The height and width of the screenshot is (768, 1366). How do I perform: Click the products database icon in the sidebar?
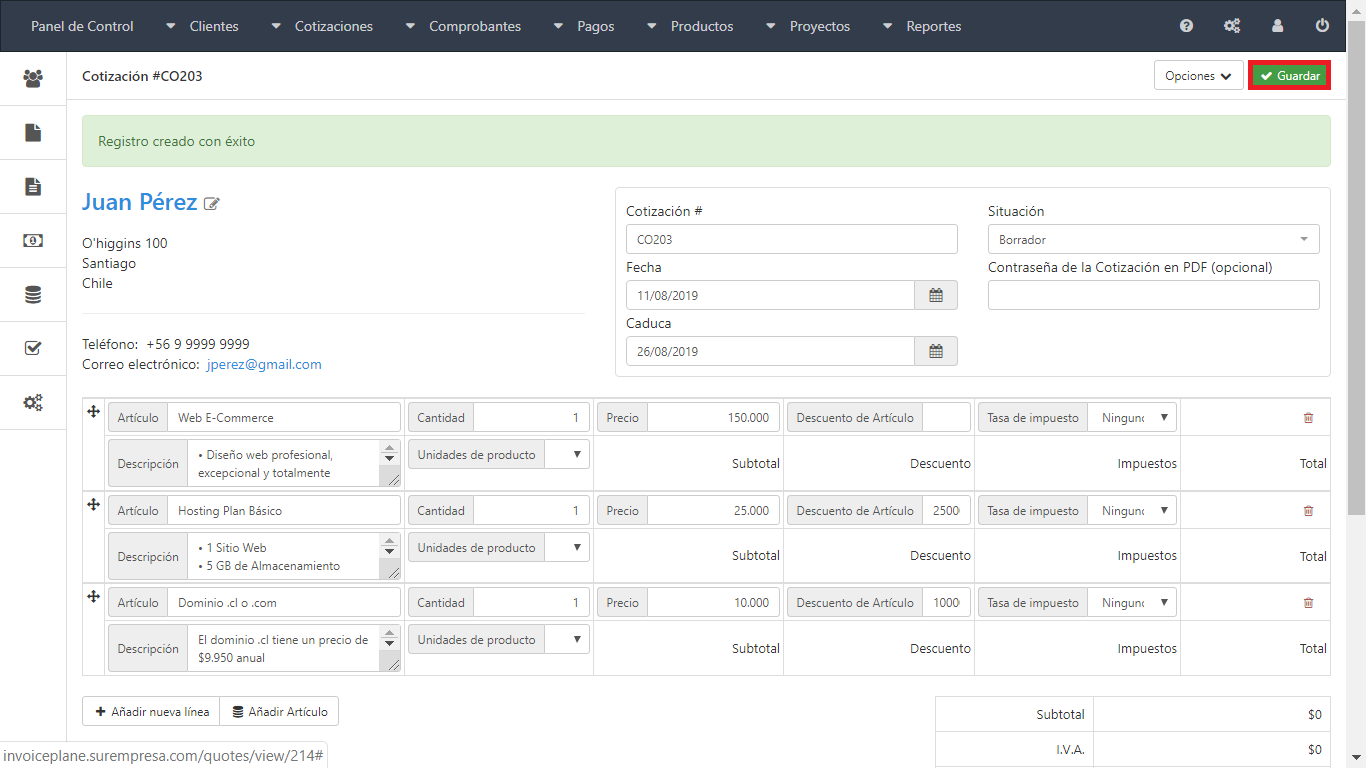coord(33,295)
